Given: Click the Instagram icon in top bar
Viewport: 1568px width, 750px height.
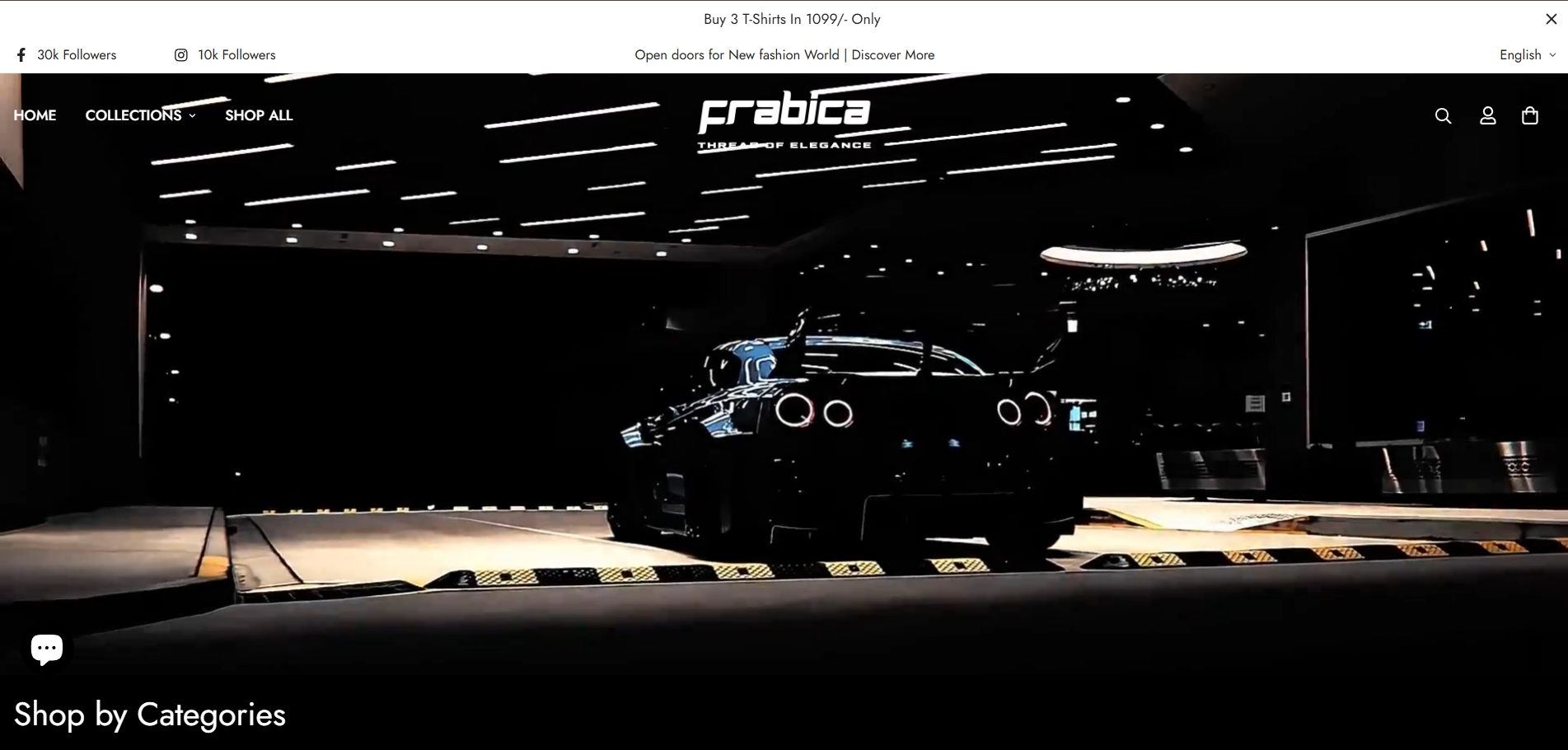Looking at the screenshot, I should click(181, 55).
